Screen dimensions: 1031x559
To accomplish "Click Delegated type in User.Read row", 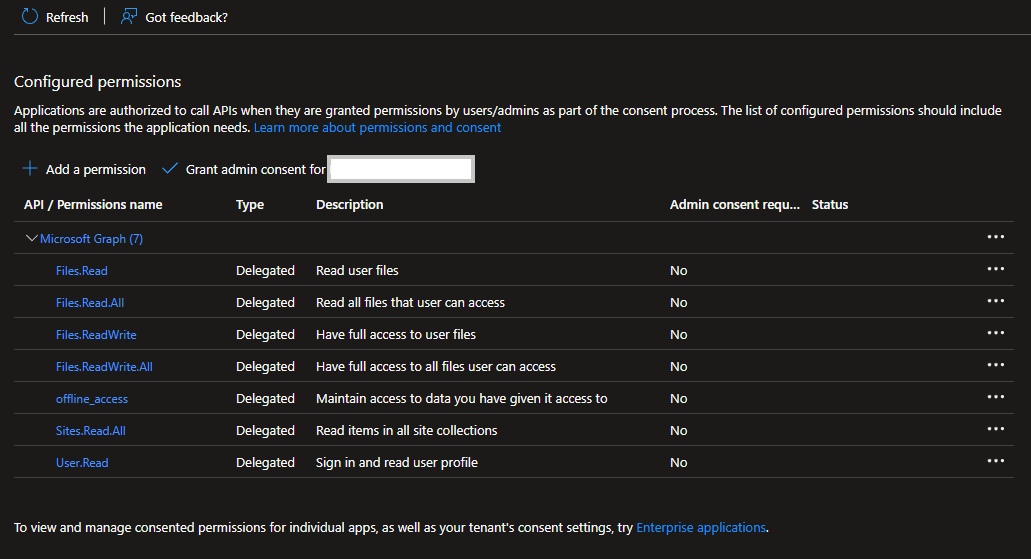I will tap(266, 463).
